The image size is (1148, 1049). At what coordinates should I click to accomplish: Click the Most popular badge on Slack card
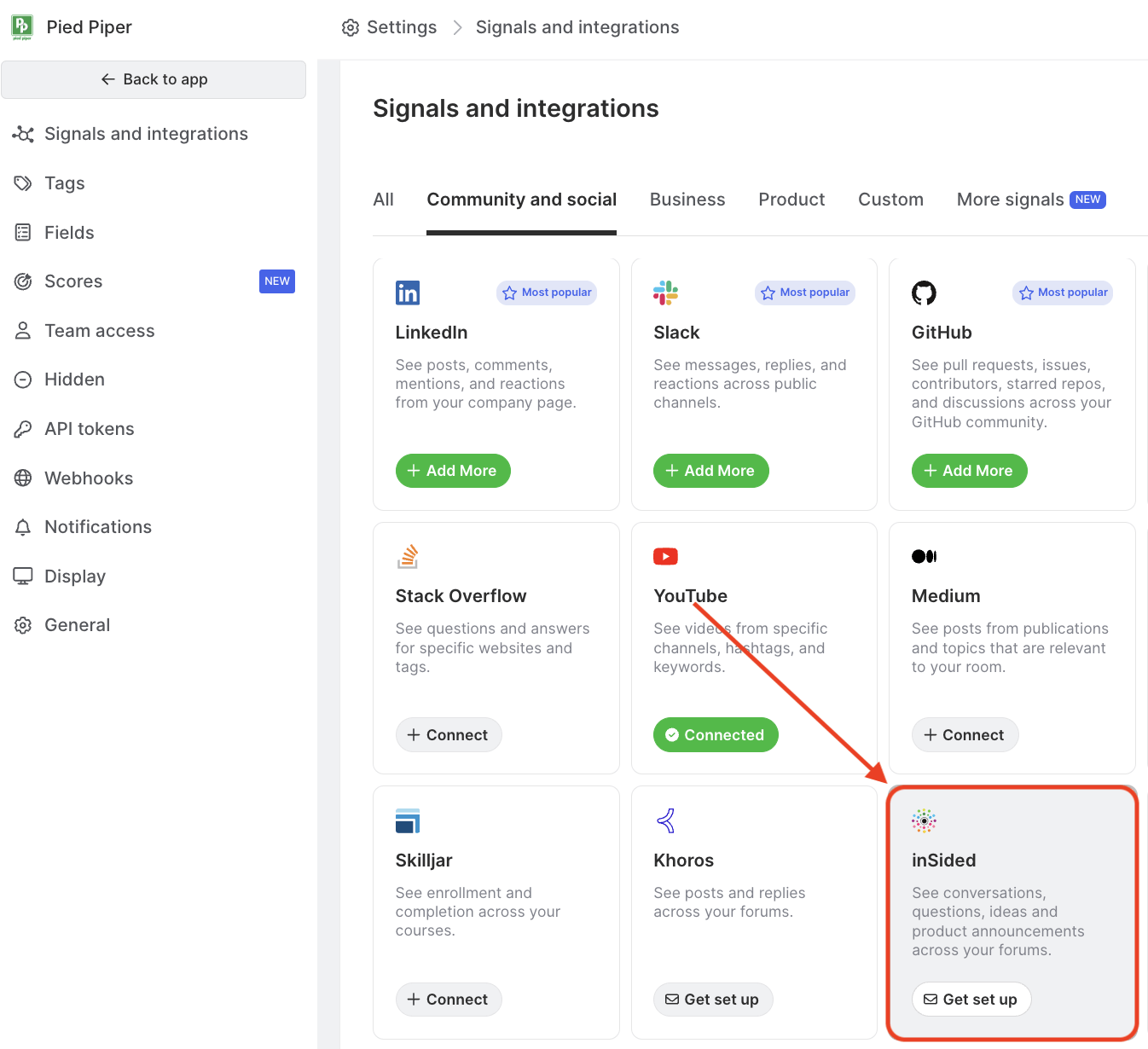pyautogui.click(x=805, y=293)
